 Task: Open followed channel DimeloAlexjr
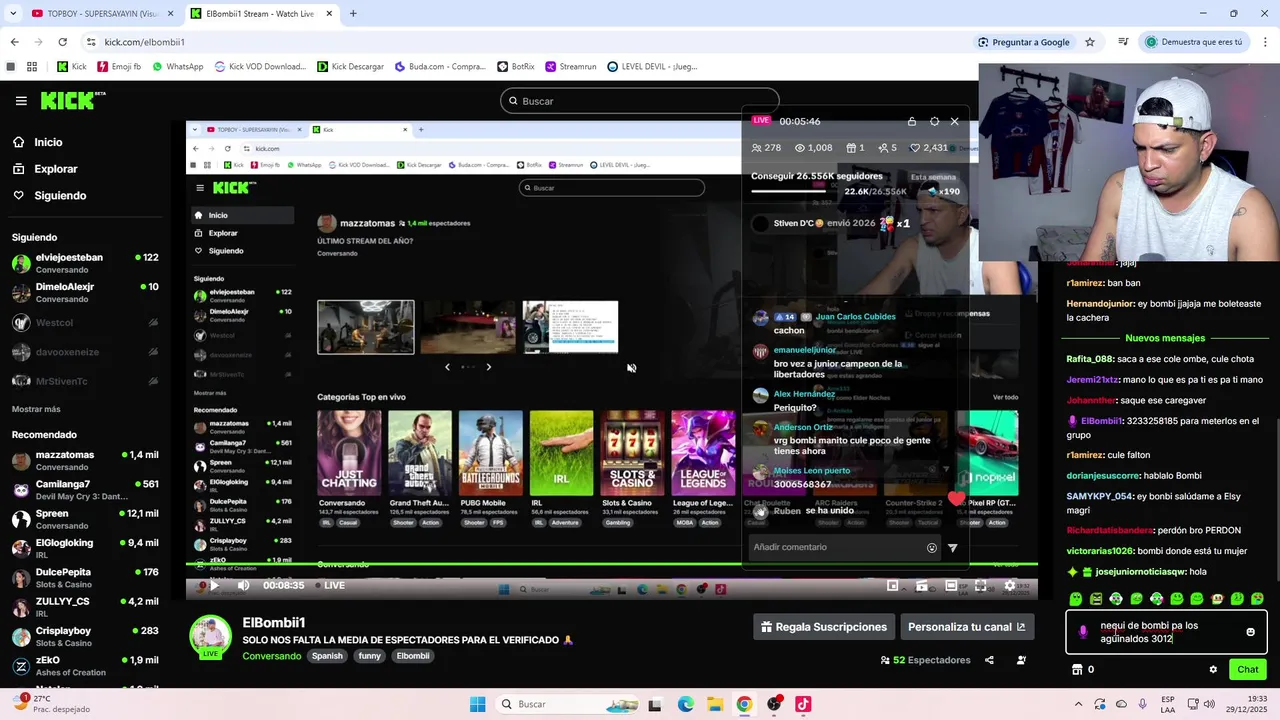pyautogui.click(x=85, y=292)
